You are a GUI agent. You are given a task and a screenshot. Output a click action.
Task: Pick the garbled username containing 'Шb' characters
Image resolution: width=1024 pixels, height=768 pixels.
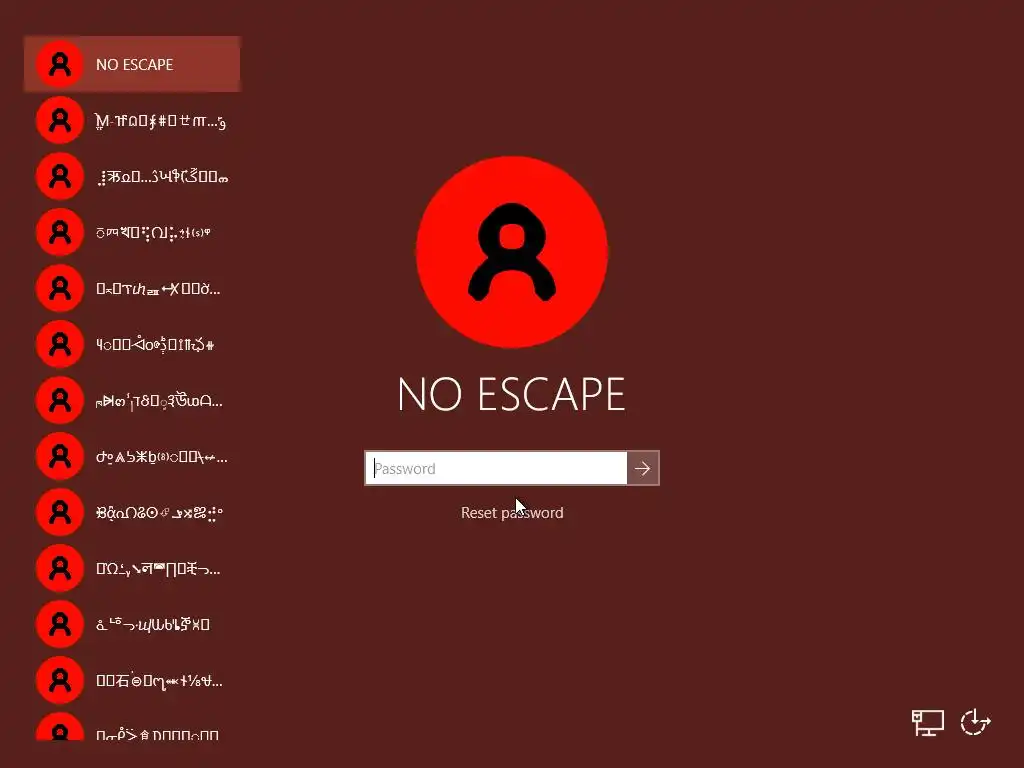click(153, 625)
